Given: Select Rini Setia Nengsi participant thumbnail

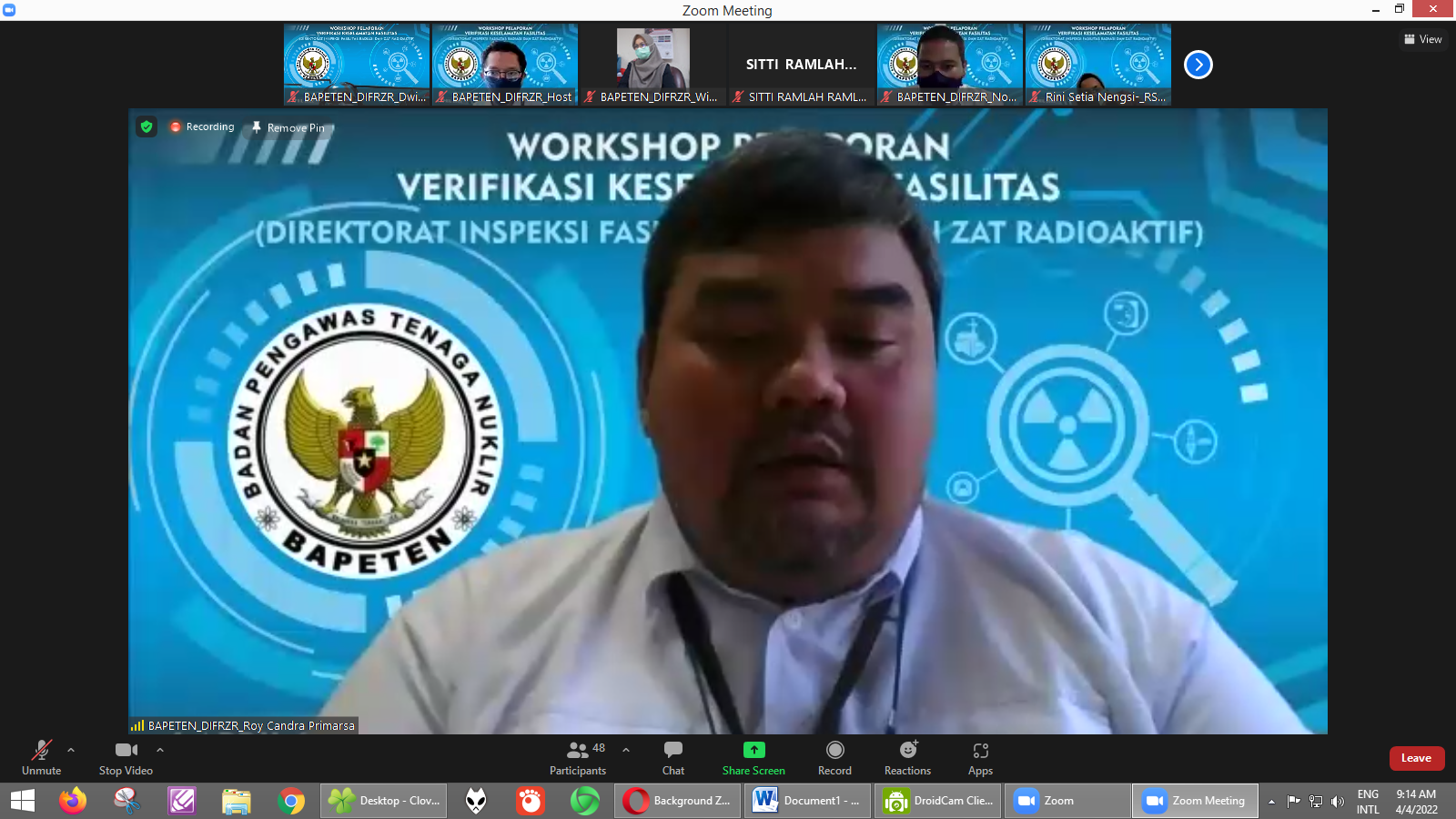Looking at the screenshot, I should [x=1097, y=65].
